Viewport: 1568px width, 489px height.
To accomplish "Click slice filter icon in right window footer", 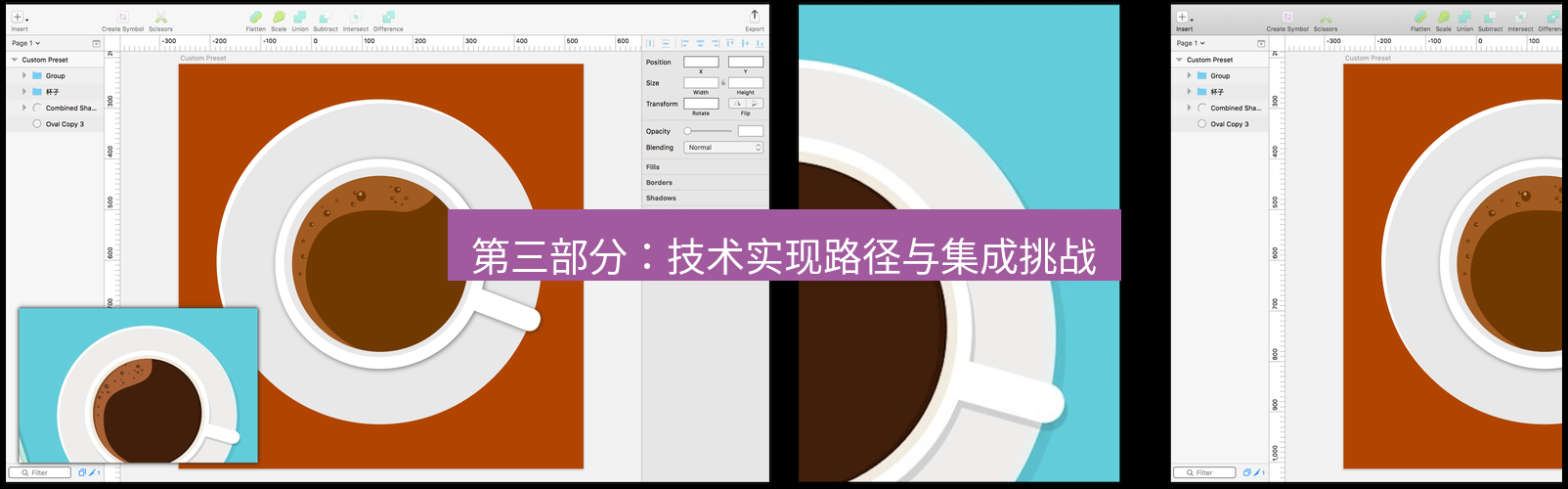I will [x=1259, y=472].
